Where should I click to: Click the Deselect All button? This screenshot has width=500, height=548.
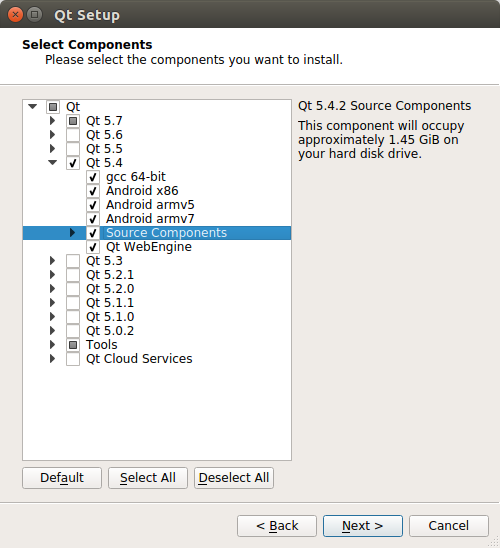[x=234, y=478]
